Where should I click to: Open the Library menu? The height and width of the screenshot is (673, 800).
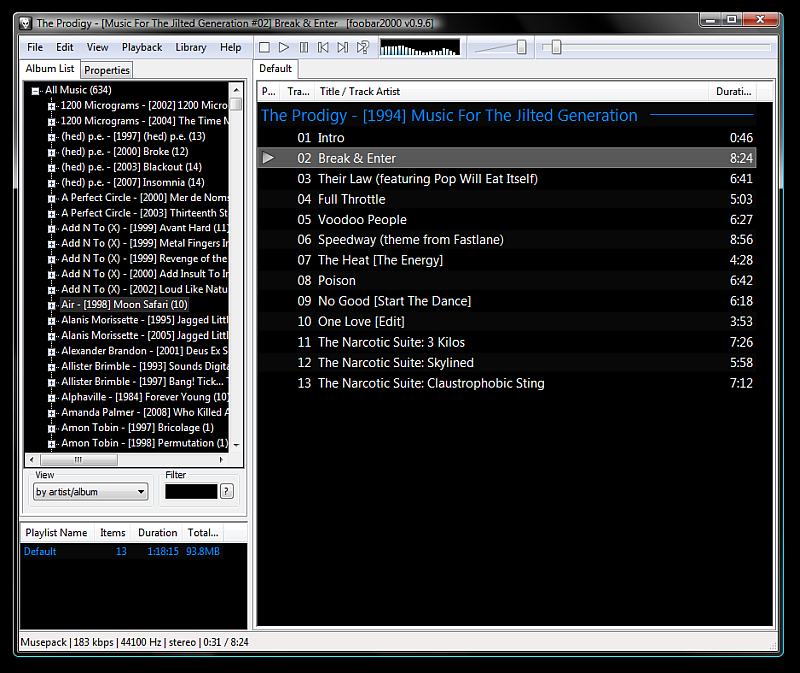click(x=190, y=47)
